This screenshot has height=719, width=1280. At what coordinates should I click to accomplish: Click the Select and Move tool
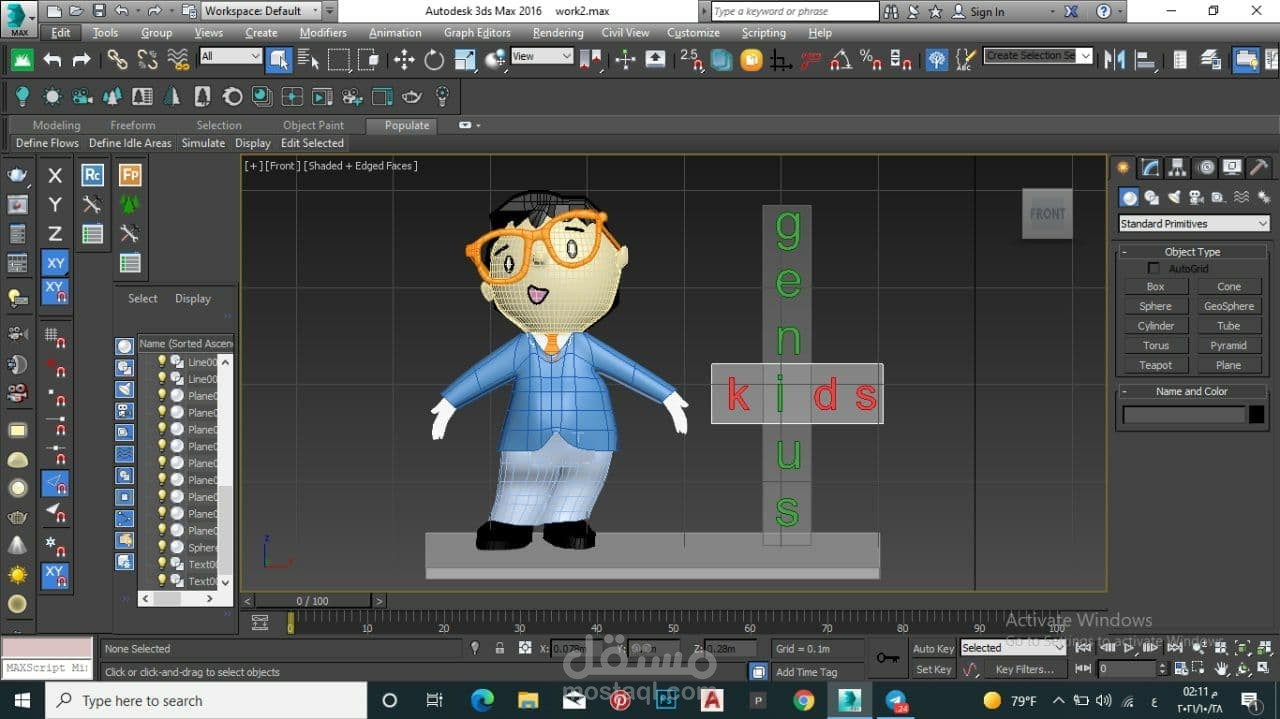(x=404, y=60)
